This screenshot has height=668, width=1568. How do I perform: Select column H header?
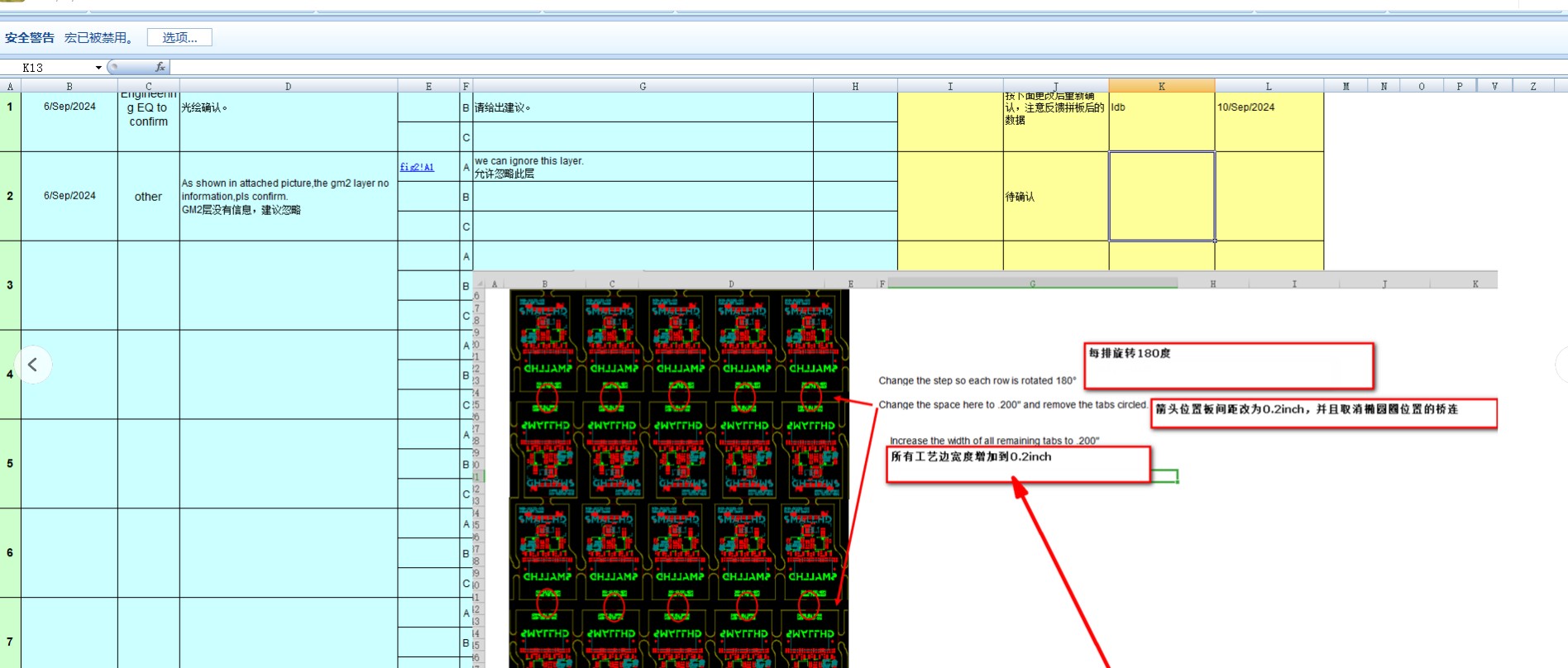pyautogui.click(x=855, y=86)
